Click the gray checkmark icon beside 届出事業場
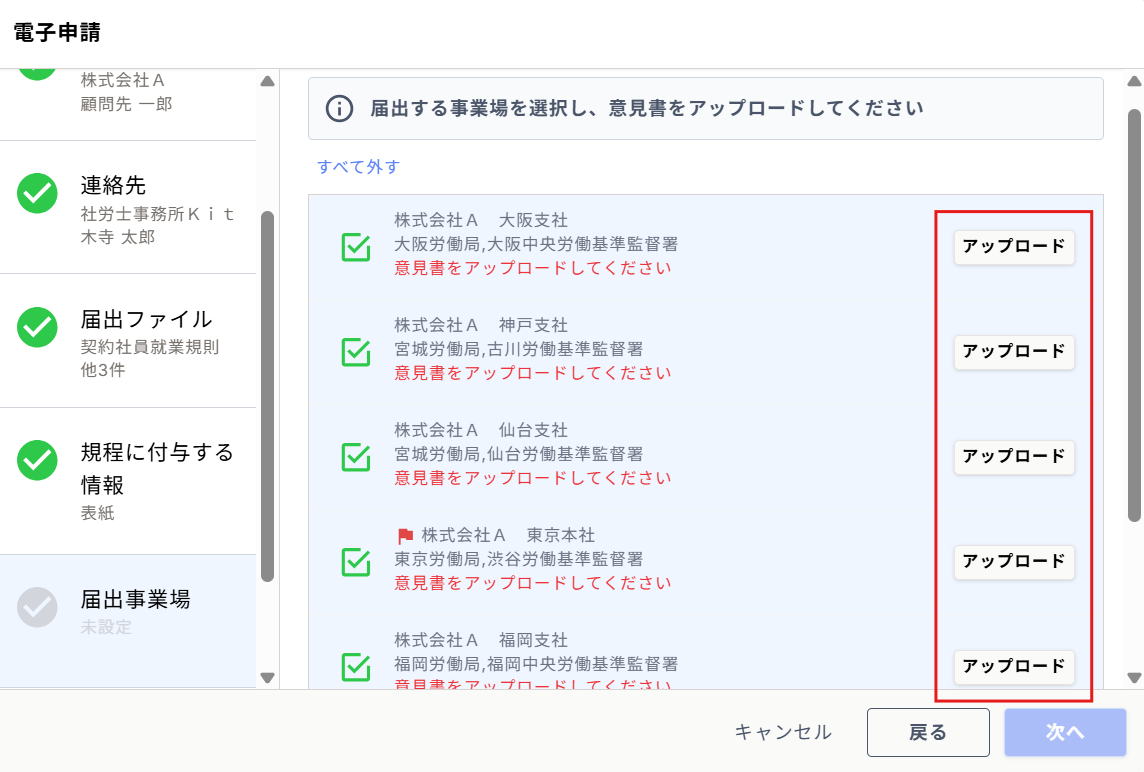Viewport: 1144px width, 772px height. click(37, 607)
